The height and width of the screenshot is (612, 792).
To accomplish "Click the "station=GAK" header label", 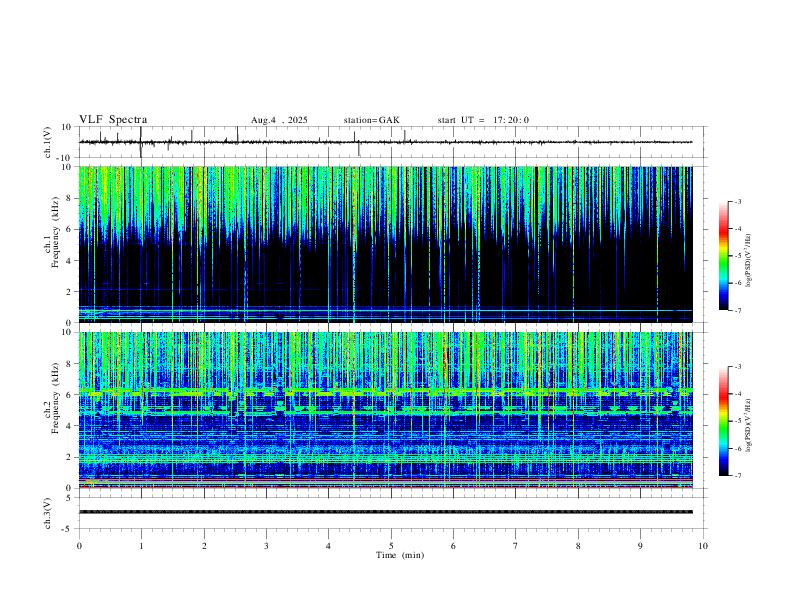I will (371, 120).
